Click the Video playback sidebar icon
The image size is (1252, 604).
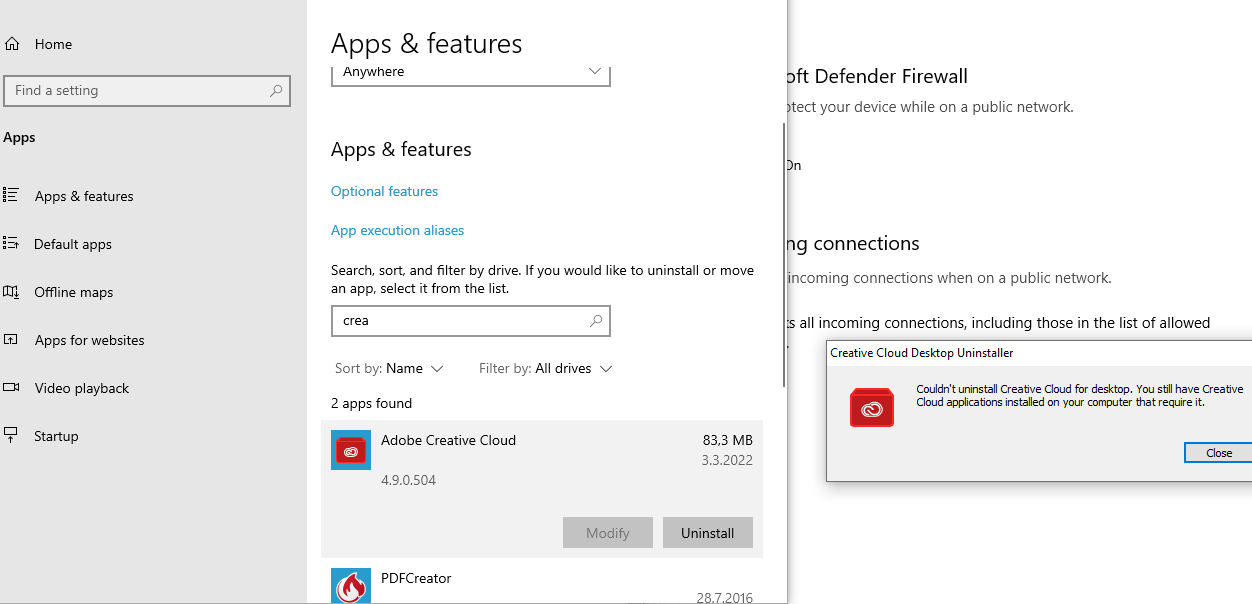coord(11,388)
